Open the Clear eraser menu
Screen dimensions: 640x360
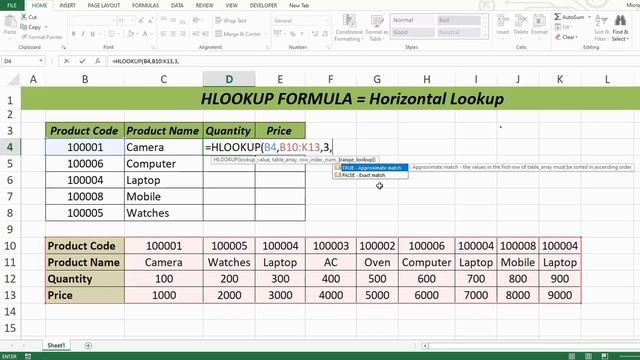[566, 37]
